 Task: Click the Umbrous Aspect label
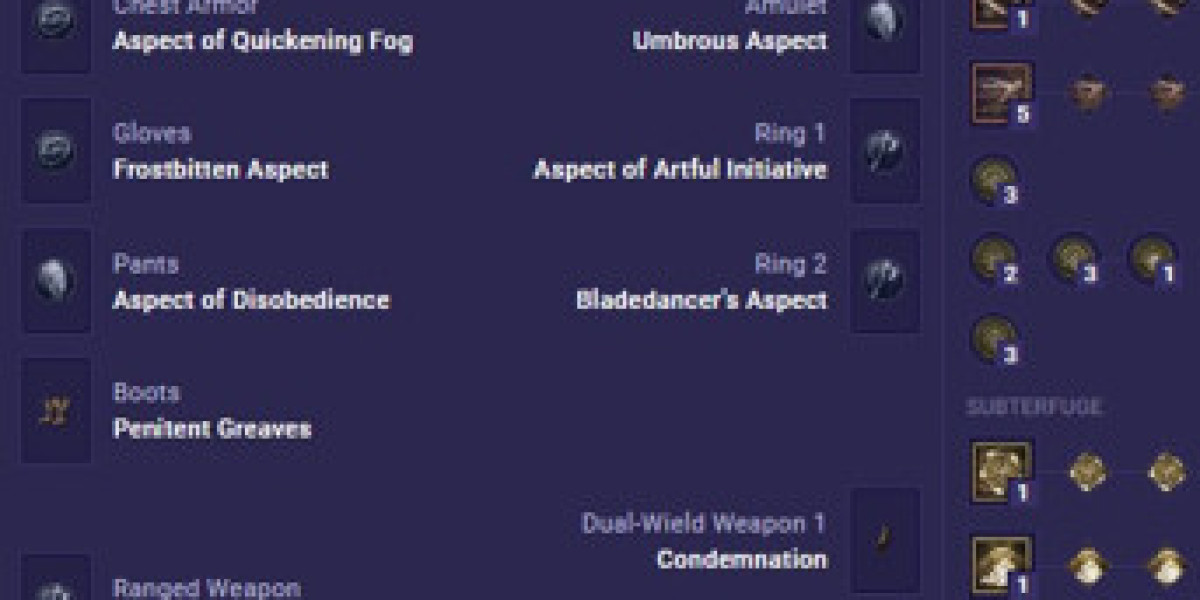tap(730, 41)
